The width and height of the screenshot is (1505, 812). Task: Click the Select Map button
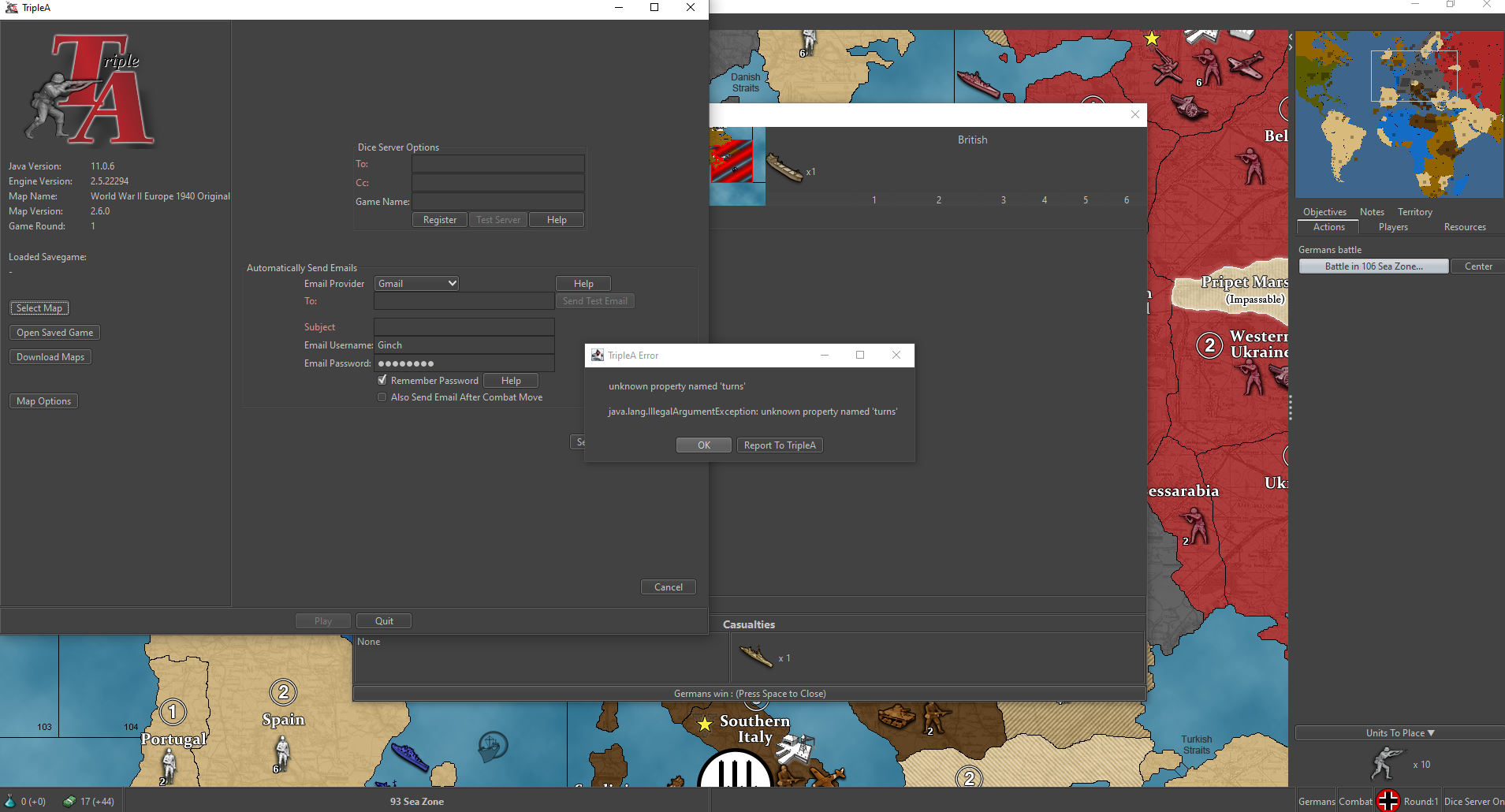click(39, 308)
